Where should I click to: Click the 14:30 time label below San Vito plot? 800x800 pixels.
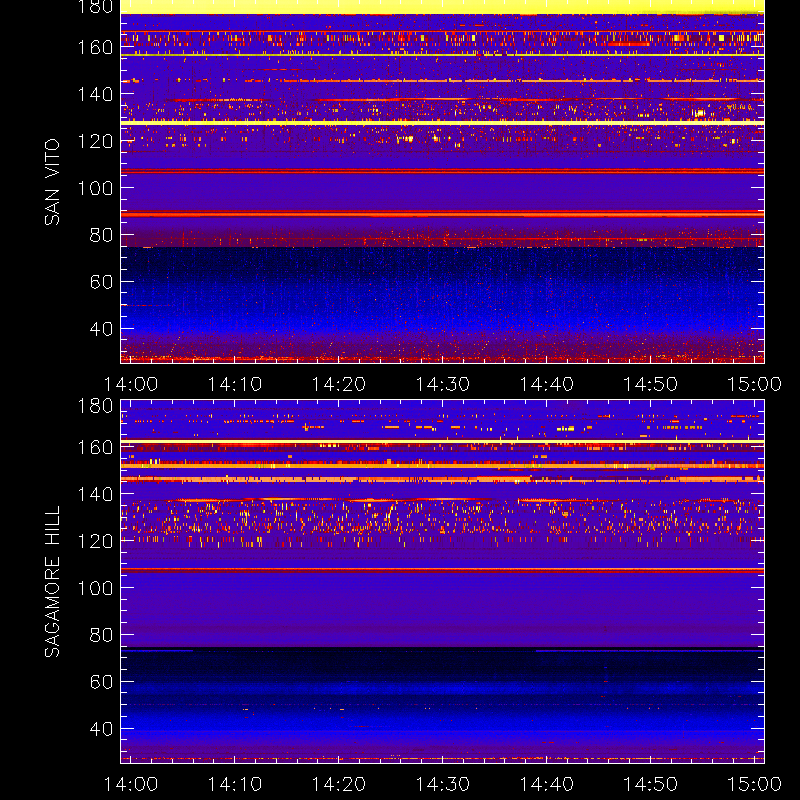442,384
